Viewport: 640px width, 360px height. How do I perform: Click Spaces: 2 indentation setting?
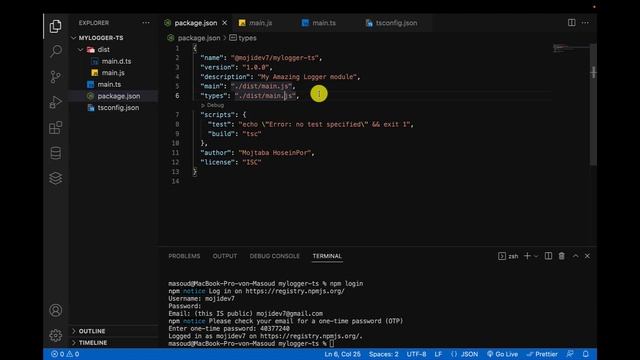pos(384,354)
